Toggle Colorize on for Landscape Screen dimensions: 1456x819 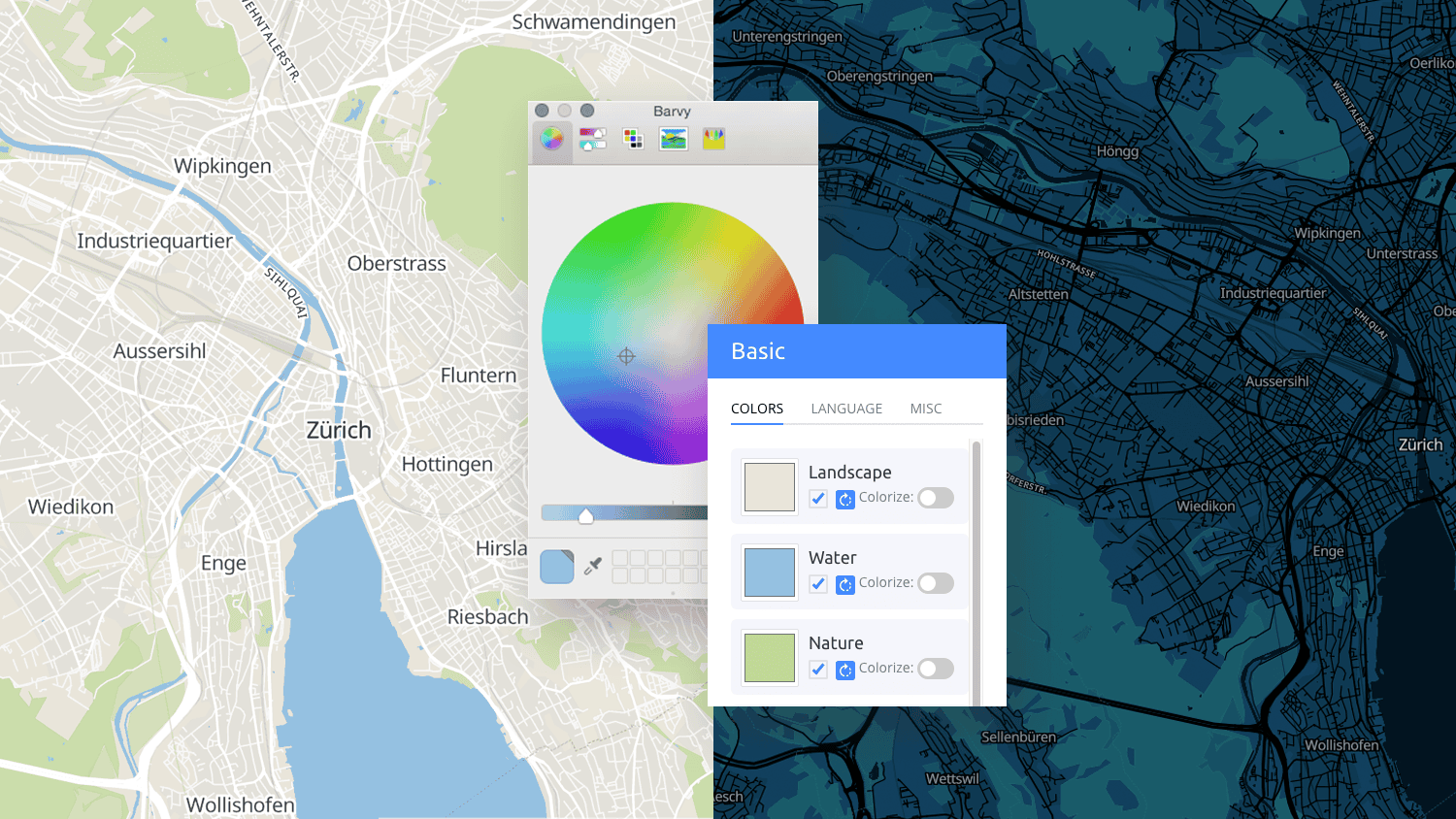tap(935, 497)
